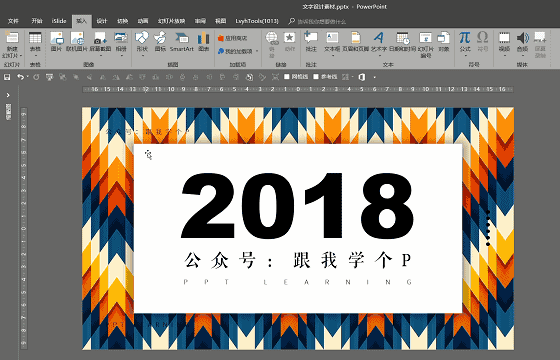Click the 图标 icons button
This screenshot has width=560, height=360.
[160, 38]
